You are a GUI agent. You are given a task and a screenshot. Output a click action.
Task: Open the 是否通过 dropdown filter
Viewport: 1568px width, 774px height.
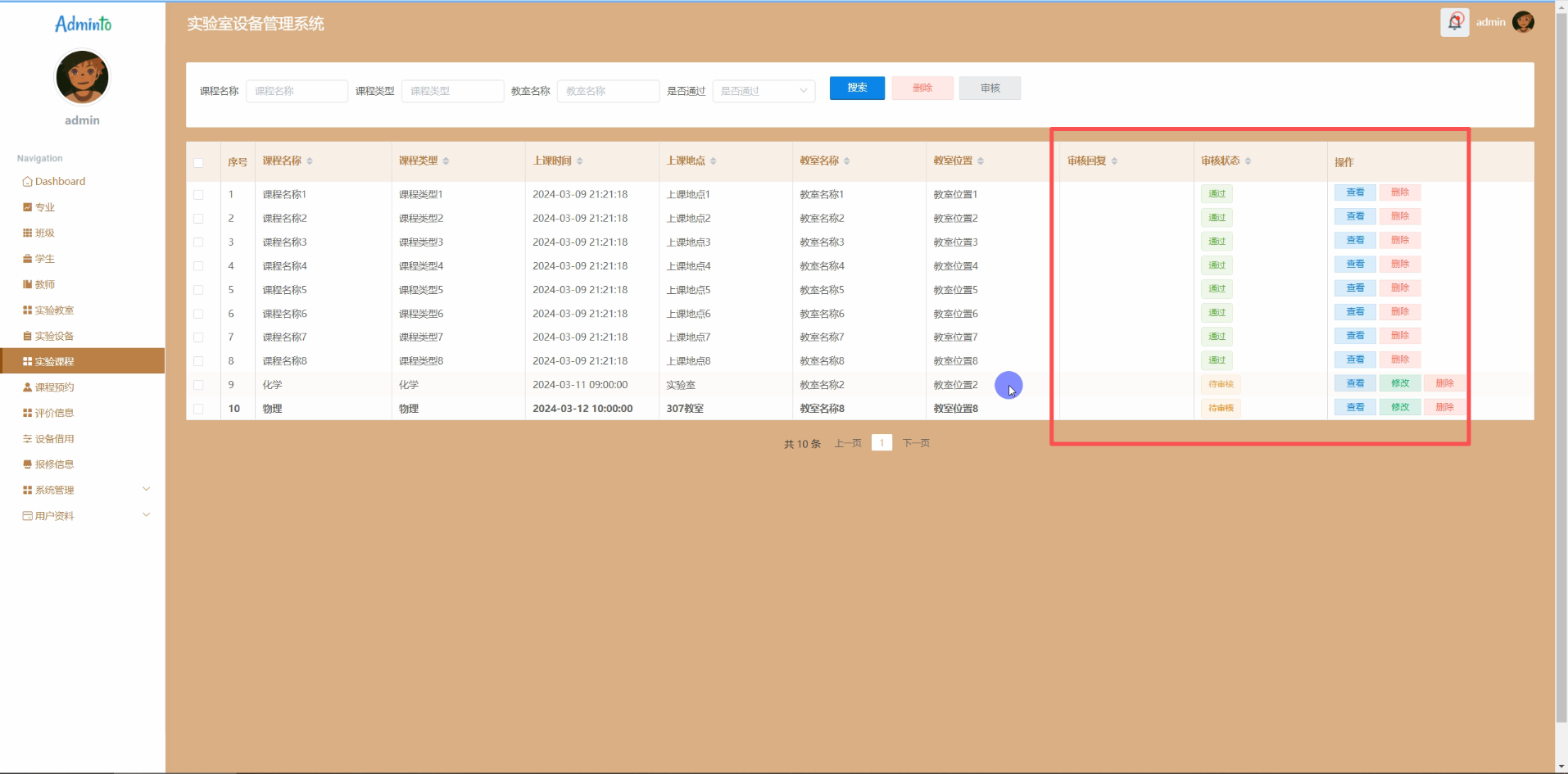[x=764, y=91]
